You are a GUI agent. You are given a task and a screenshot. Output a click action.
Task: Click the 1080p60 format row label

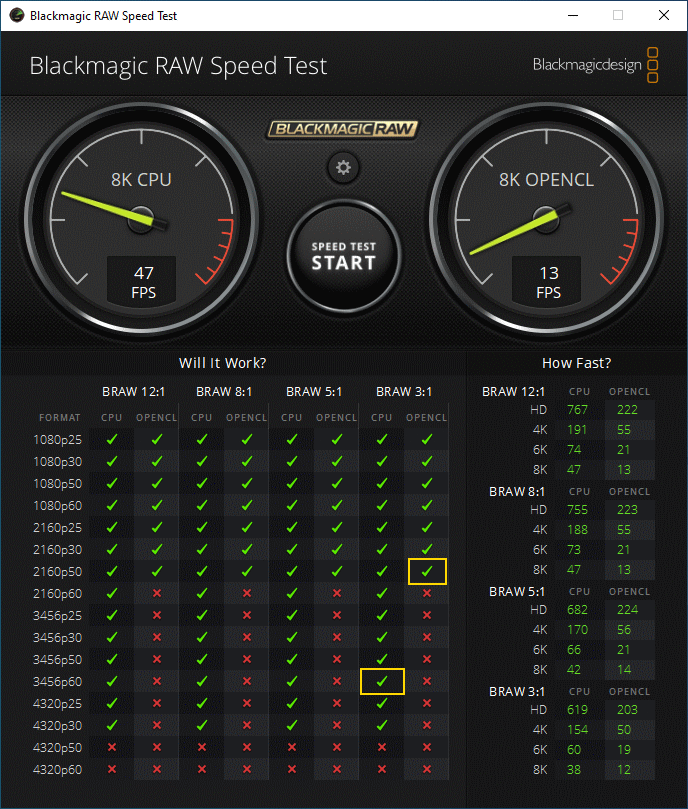coord(57,506)
